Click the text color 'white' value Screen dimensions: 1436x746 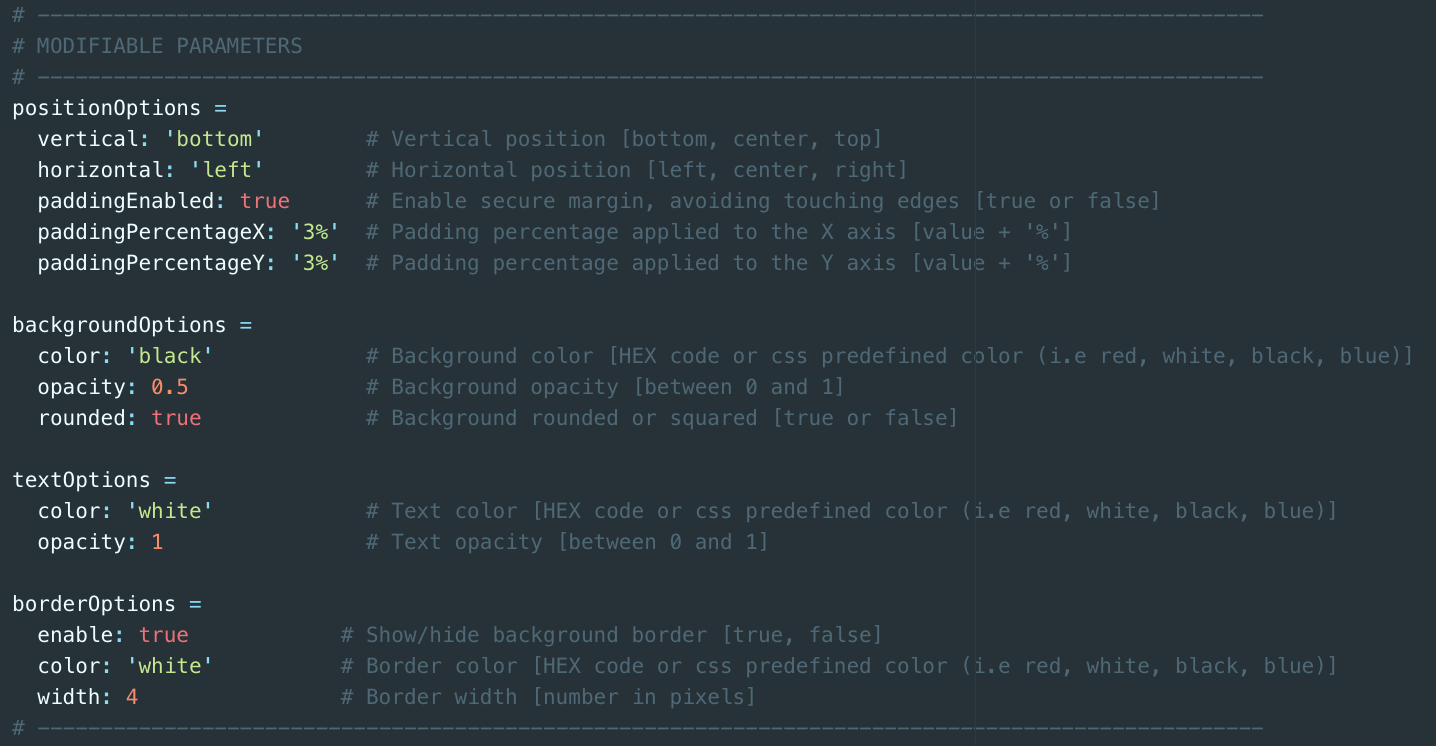[170, 511]
